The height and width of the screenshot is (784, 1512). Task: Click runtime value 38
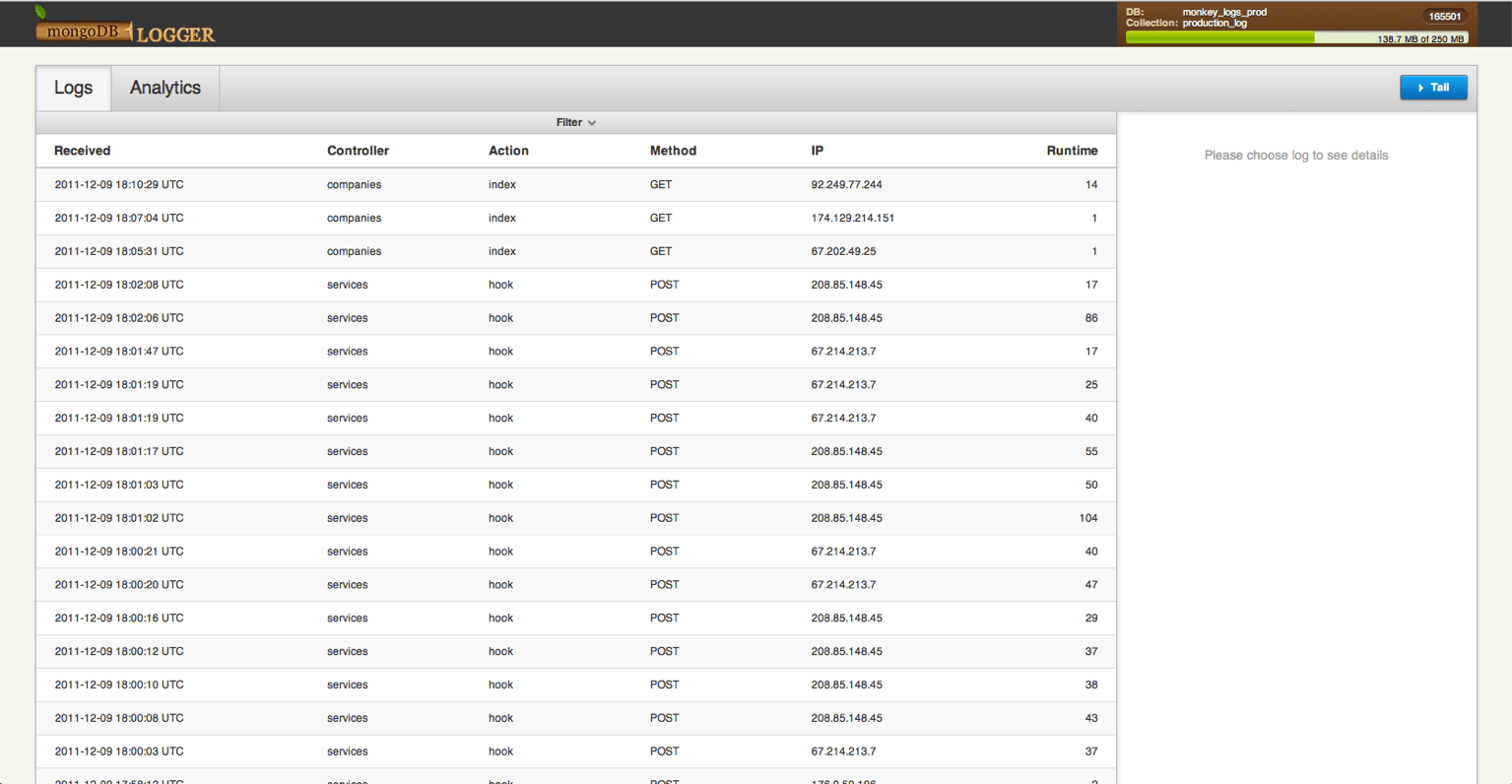tap(1091, 685)
